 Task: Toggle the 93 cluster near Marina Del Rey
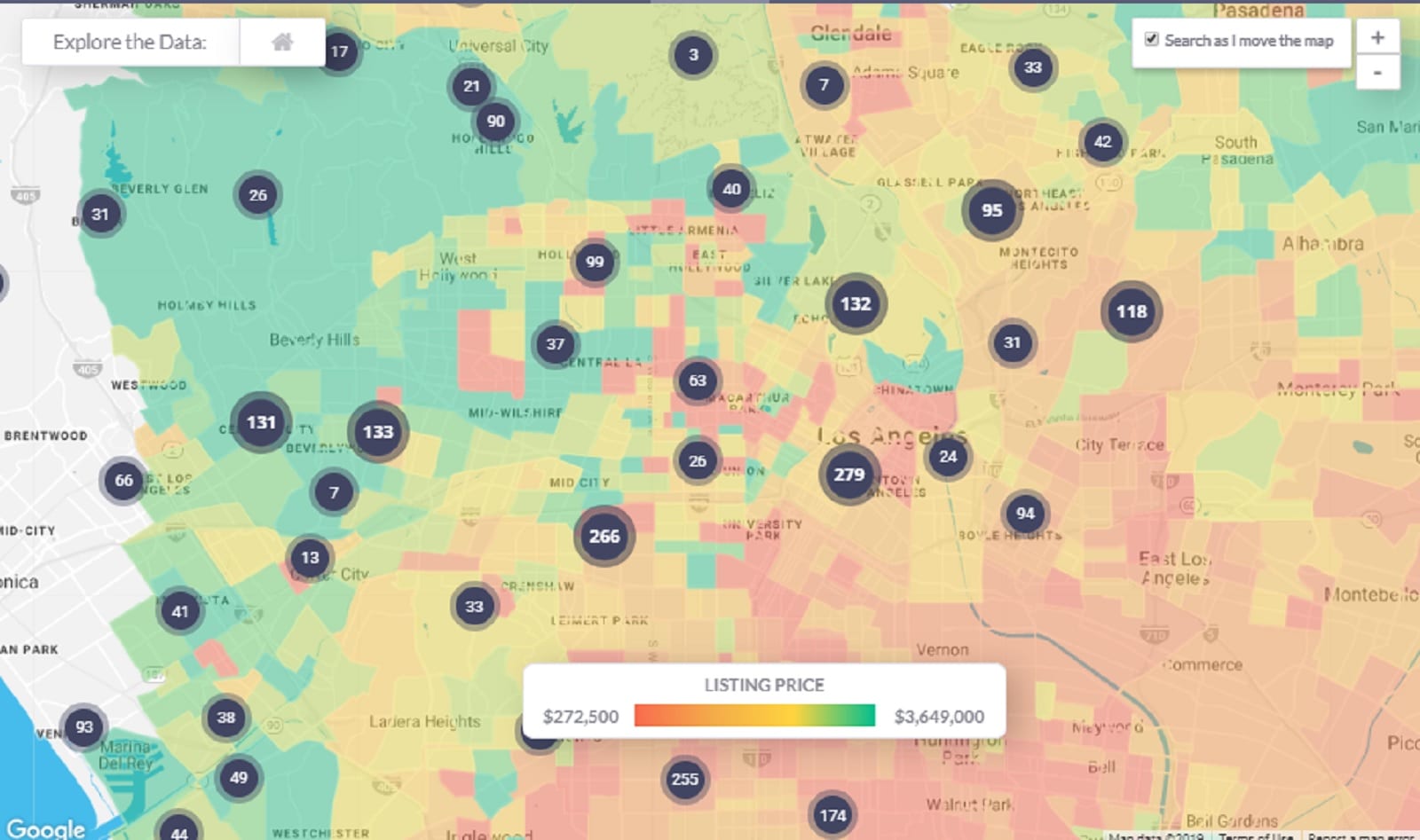click(84, 726)
